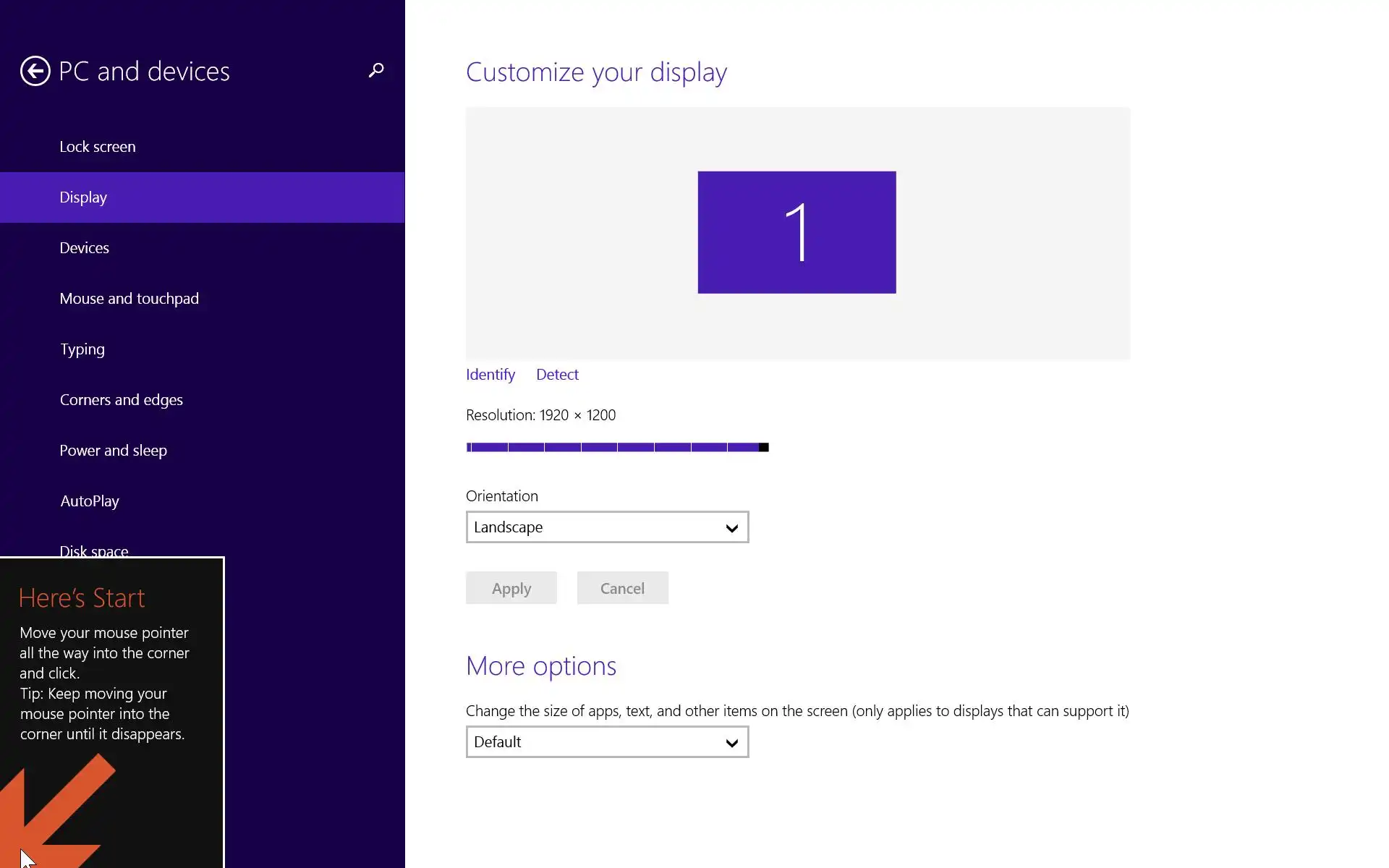Click the back arrow icon
This screenshot has height=868, width=1389.
click(35, 71)
